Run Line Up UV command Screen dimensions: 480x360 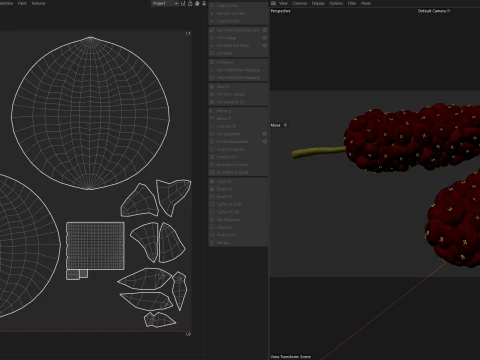click(x=238, y=126)
